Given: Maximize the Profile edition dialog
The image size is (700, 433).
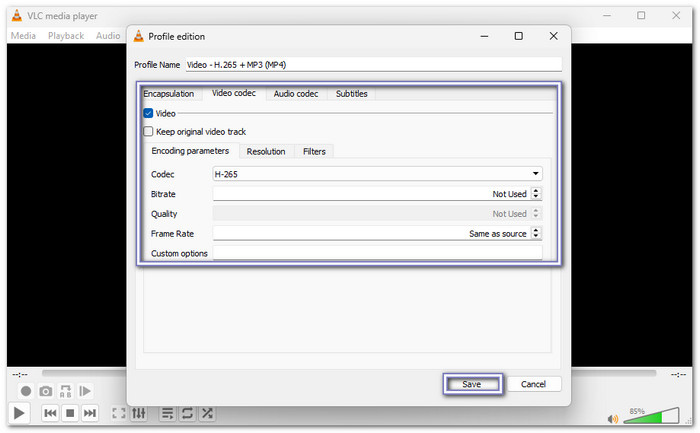Looking at the screenshot, I should [519, 36].
